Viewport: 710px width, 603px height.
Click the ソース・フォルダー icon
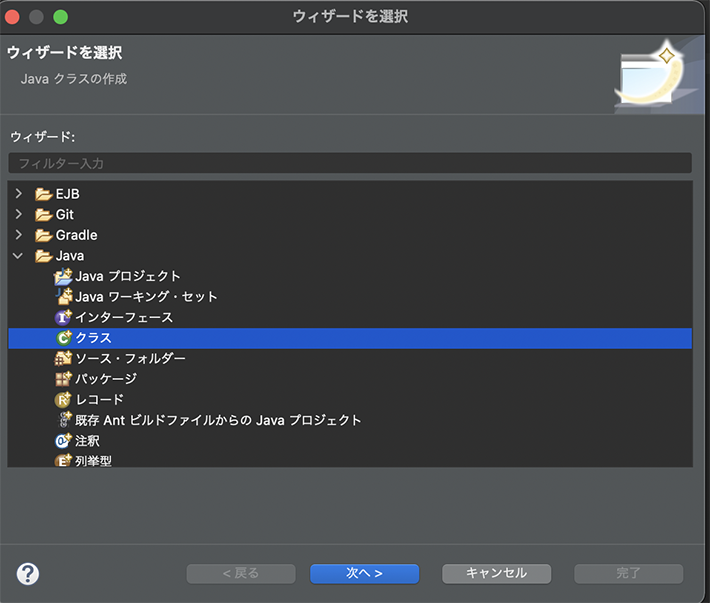[63, 358]
